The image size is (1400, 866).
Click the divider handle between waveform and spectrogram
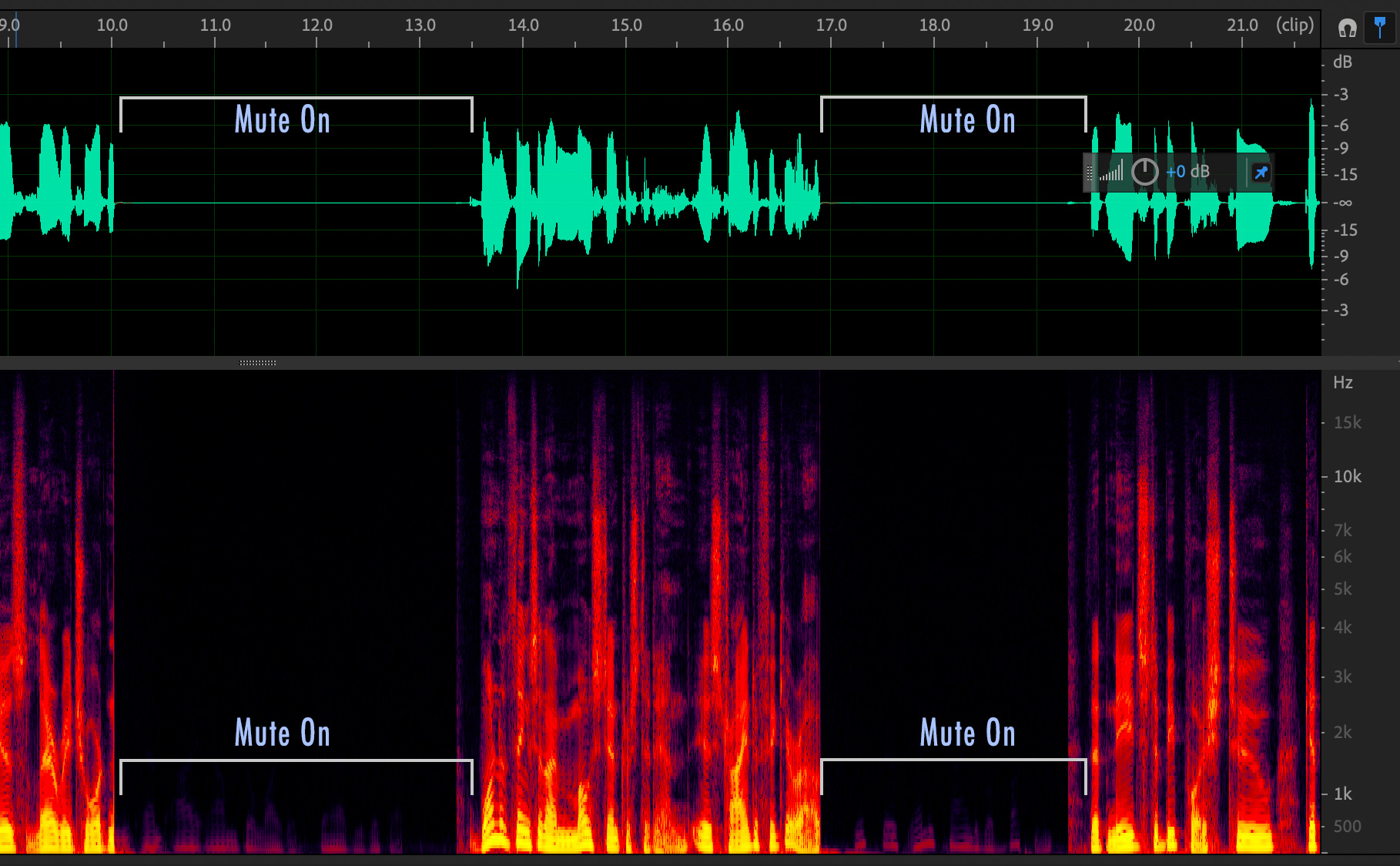(257, 362)
